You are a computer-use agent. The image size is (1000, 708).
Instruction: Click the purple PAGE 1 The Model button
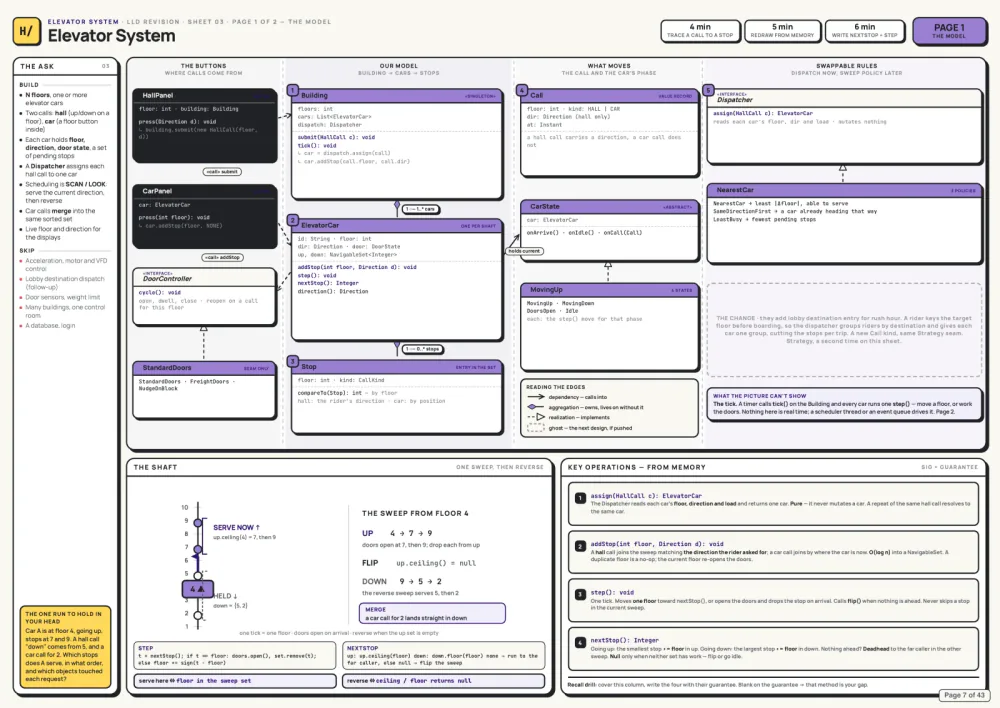click(x=949, y=31)
